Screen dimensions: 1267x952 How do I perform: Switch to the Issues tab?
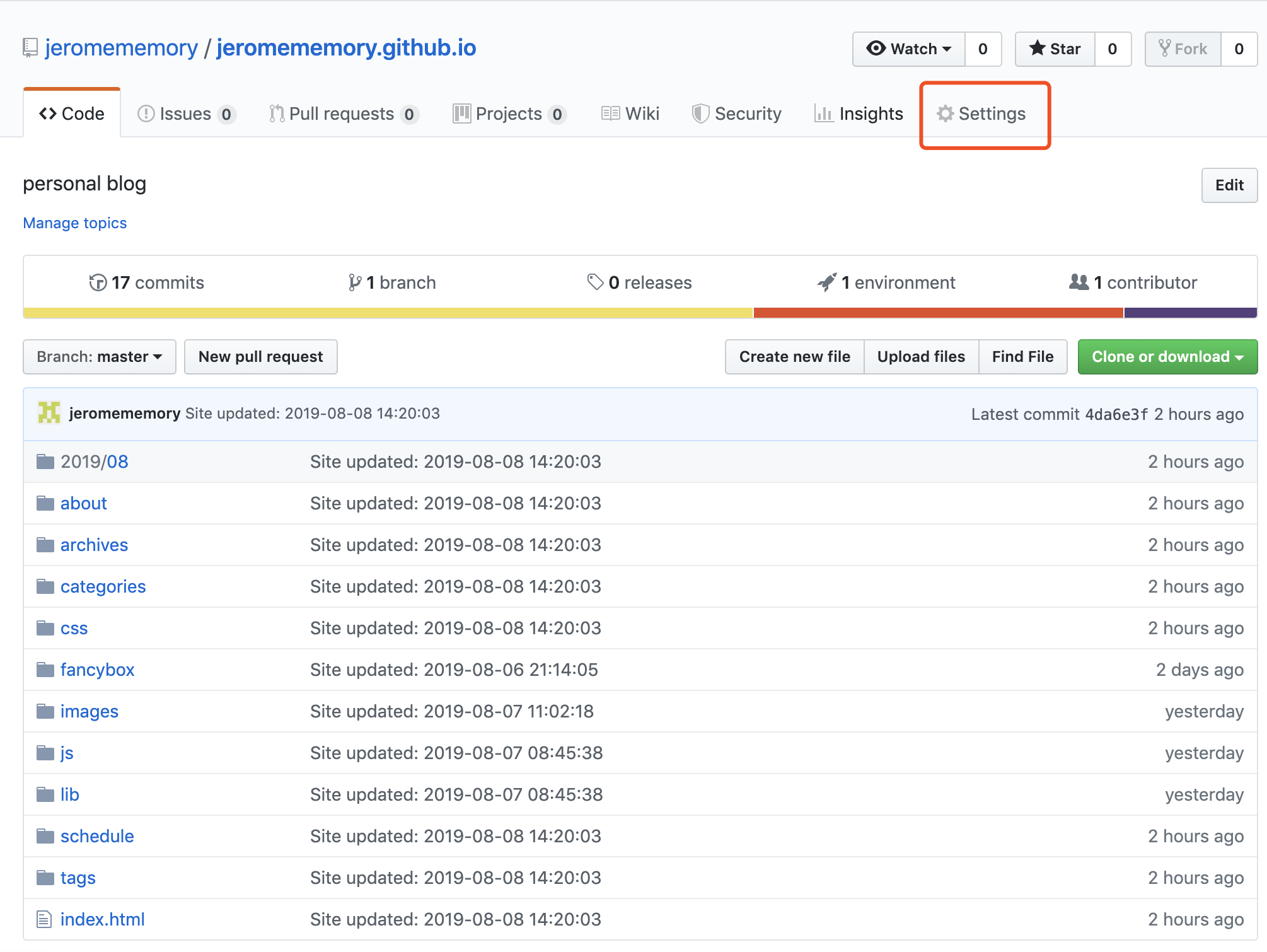point(186,114)
